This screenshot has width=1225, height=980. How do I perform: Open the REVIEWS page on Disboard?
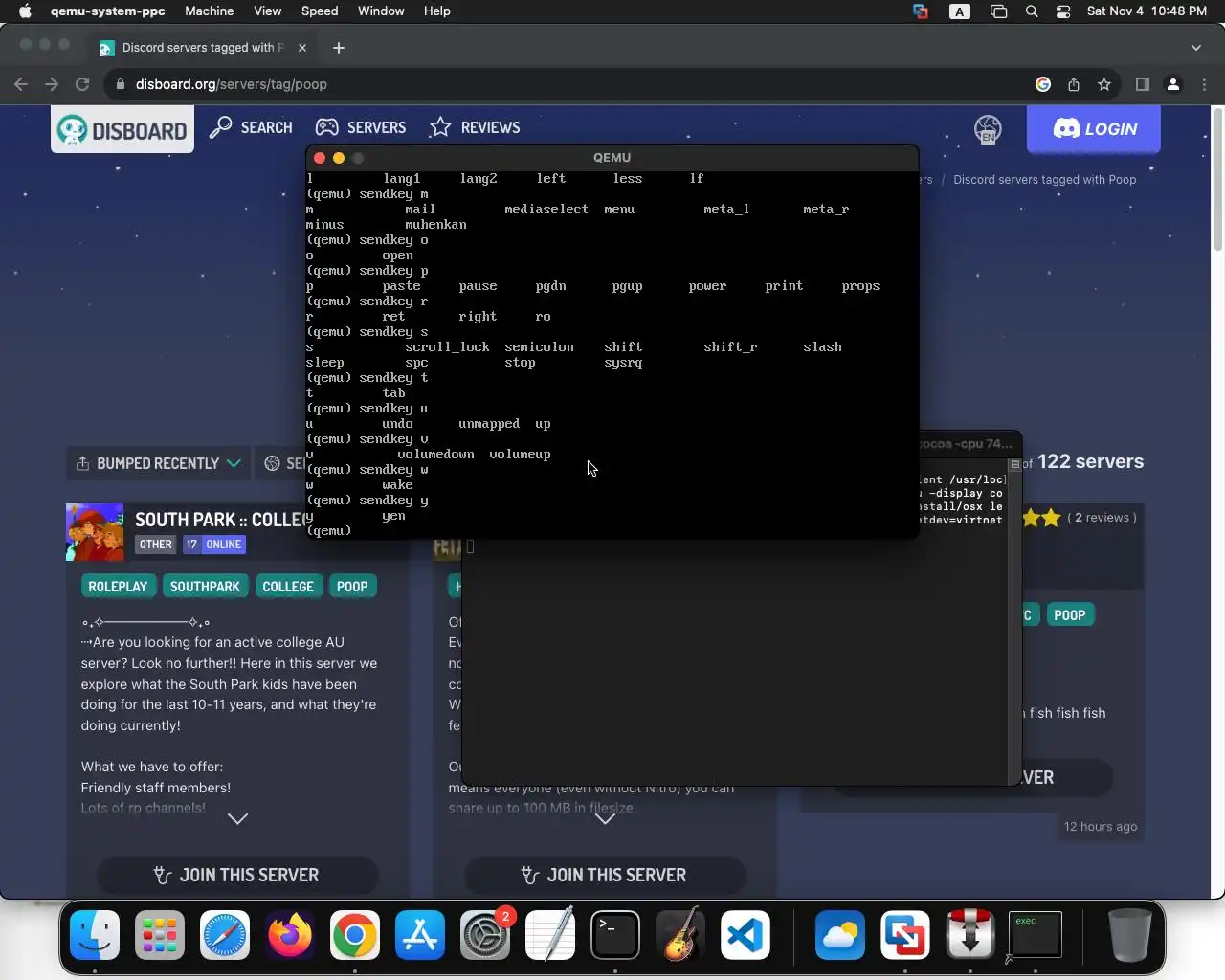pyautogui.click(x=475, y=127)
